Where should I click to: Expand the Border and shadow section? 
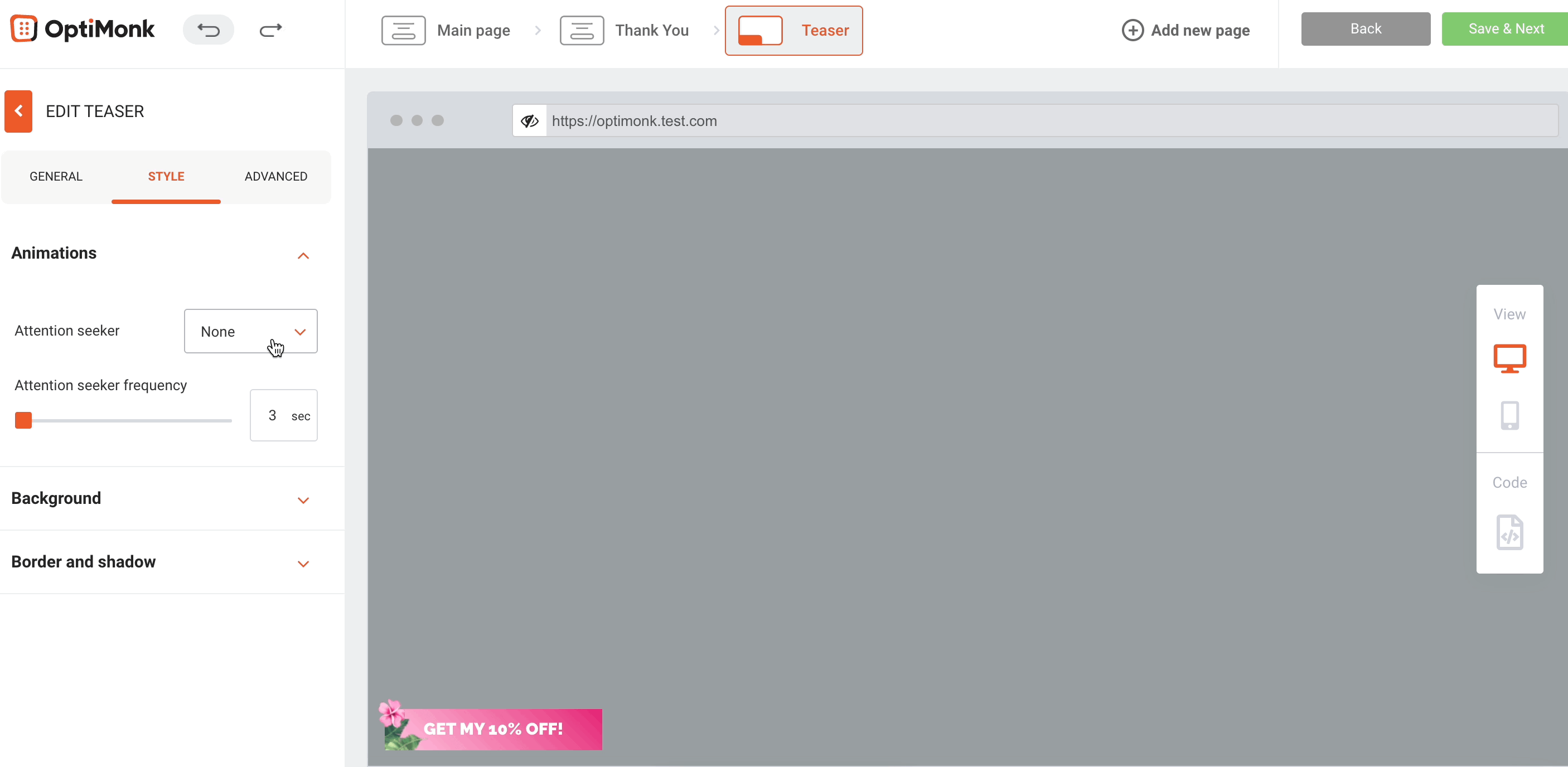click(x=303, y=563)
